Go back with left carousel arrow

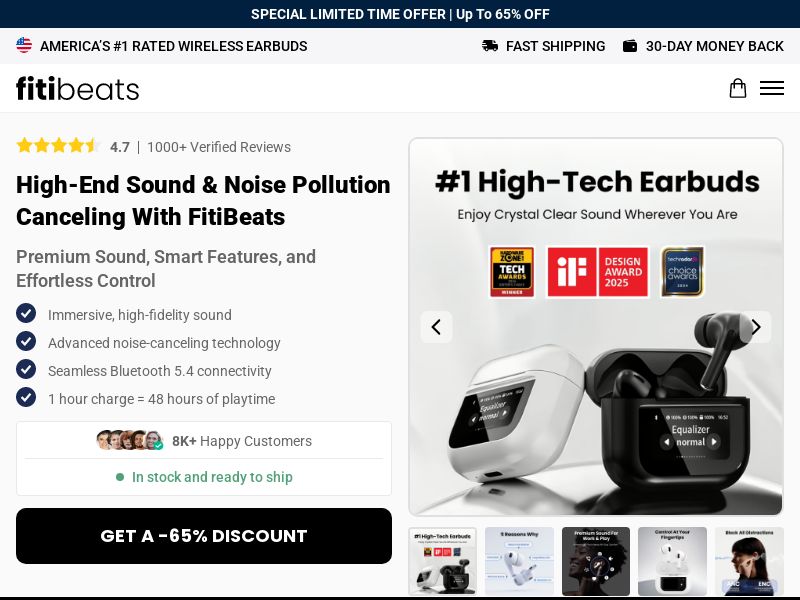pyautogui.click(x=437, y=327)
